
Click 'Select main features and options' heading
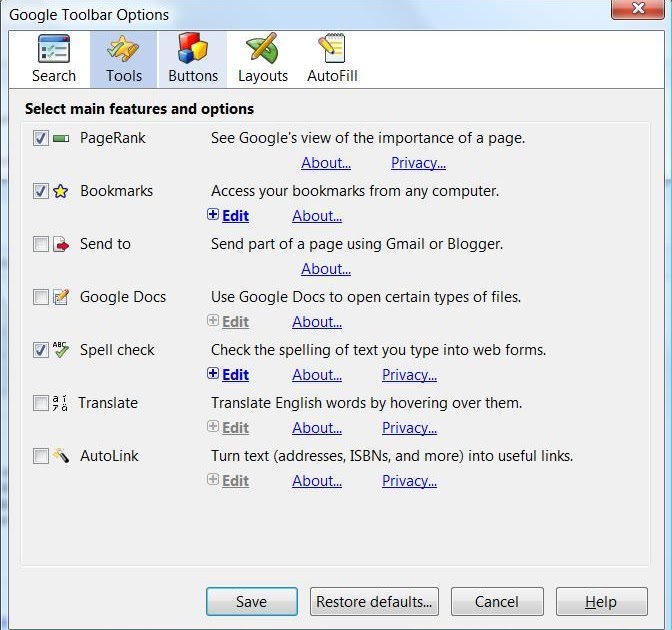139,109
